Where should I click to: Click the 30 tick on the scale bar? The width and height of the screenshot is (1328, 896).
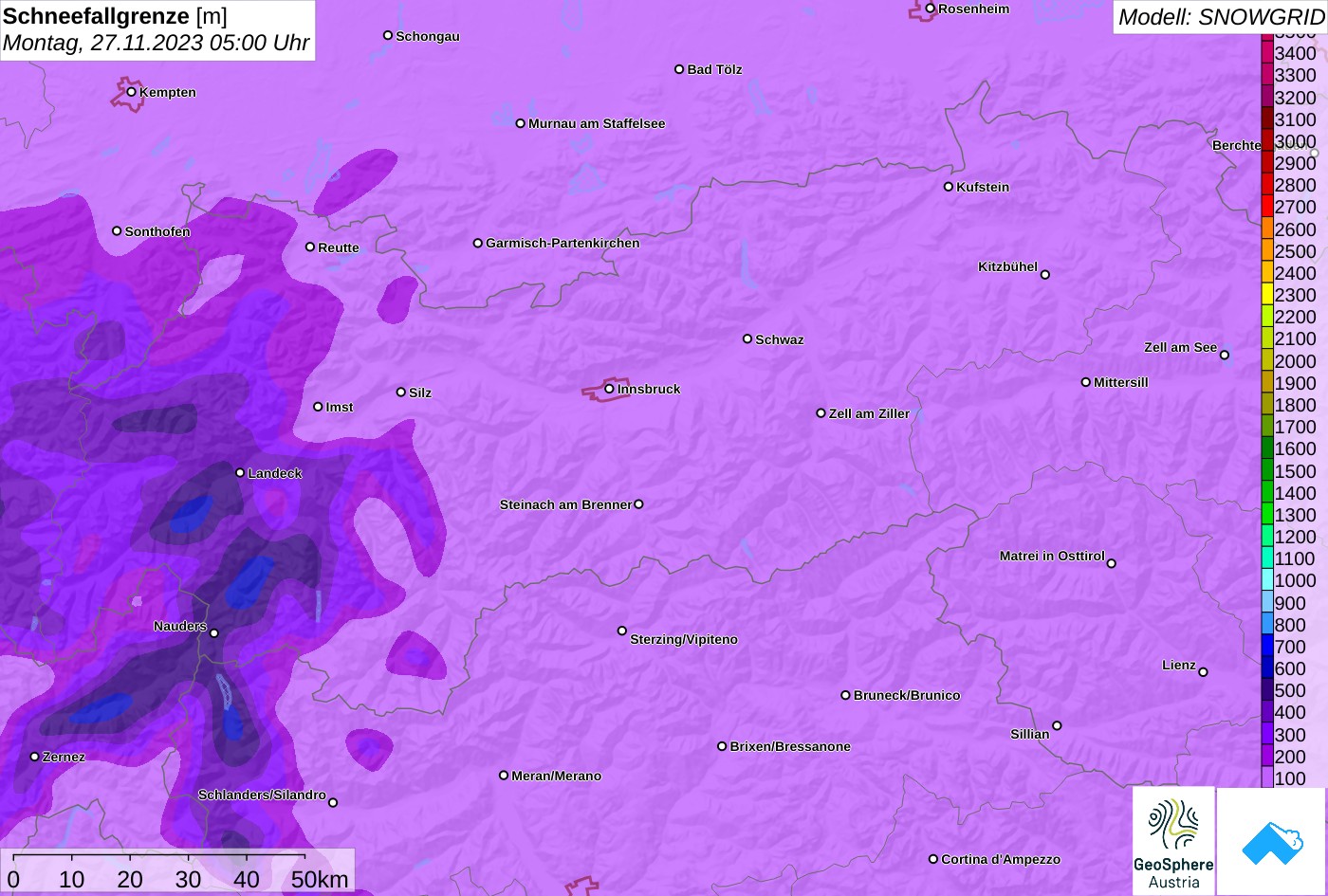pos(189,880)
